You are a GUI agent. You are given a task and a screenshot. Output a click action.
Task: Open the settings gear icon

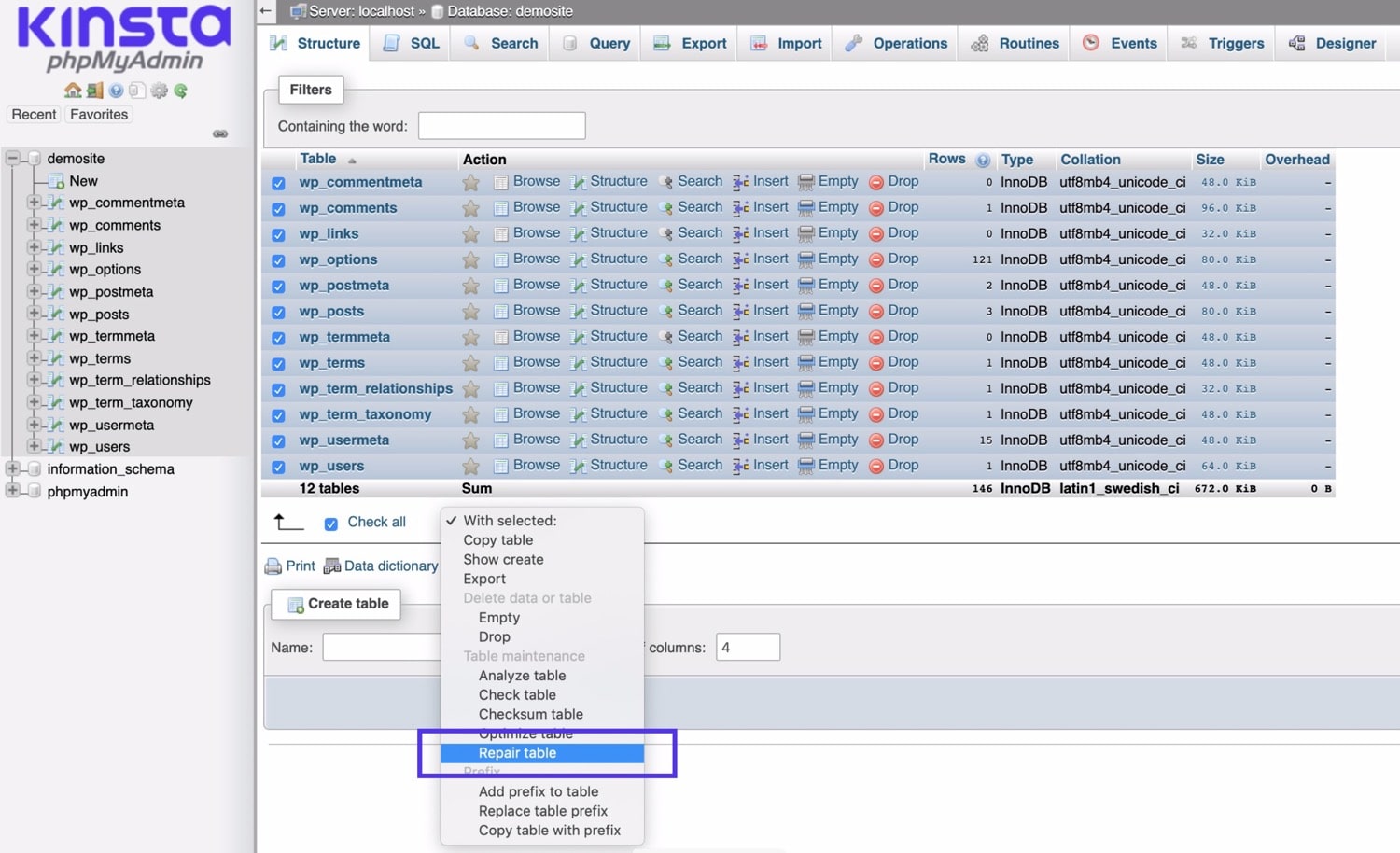point(159,91)
